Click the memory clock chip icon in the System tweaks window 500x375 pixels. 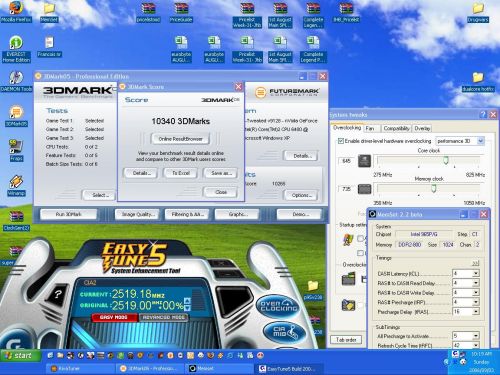click(364, 189)
